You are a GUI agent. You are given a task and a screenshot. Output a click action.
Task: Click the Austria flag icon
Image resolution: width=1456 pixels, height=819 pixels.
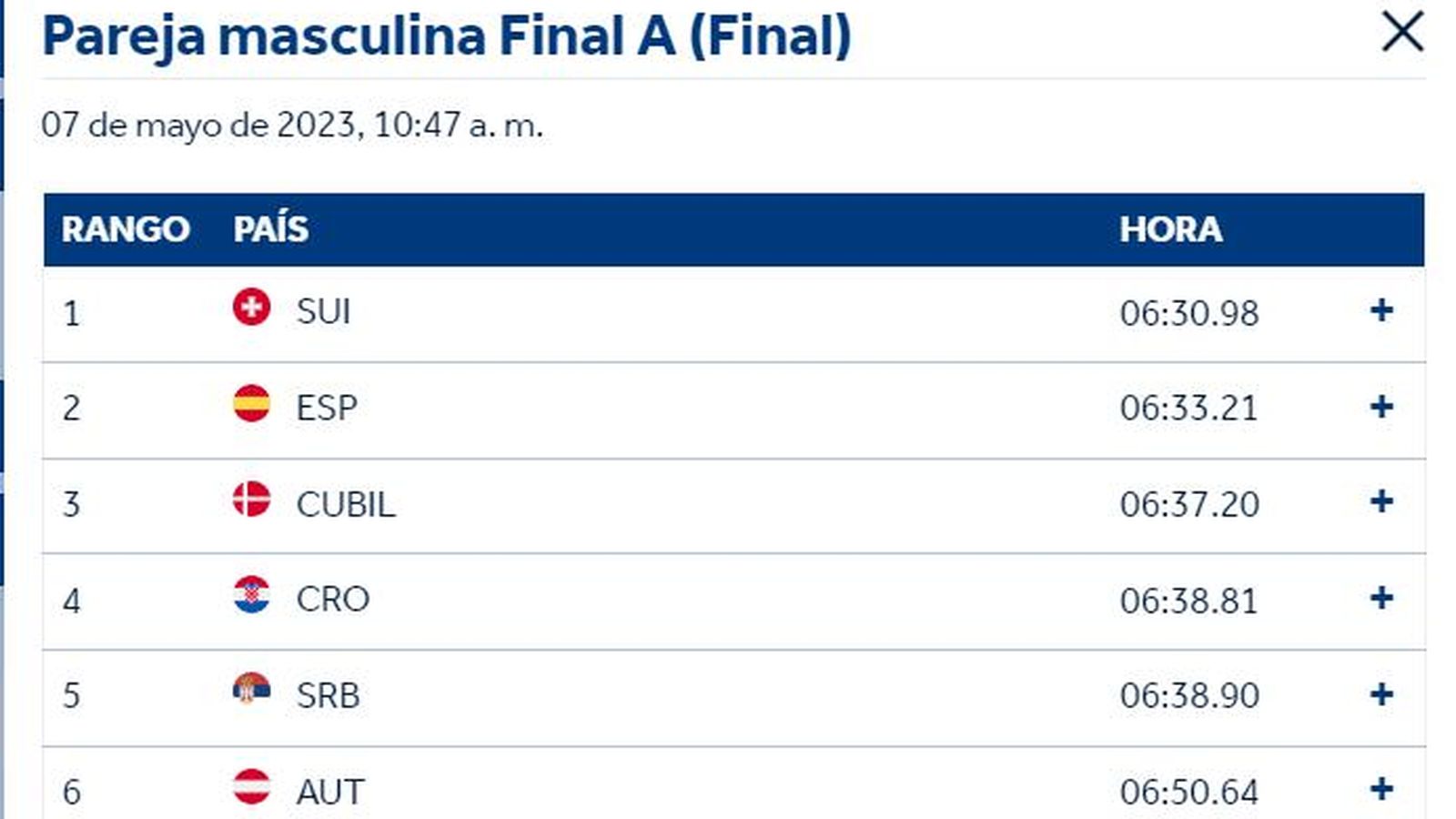click(x=251, y=786)
